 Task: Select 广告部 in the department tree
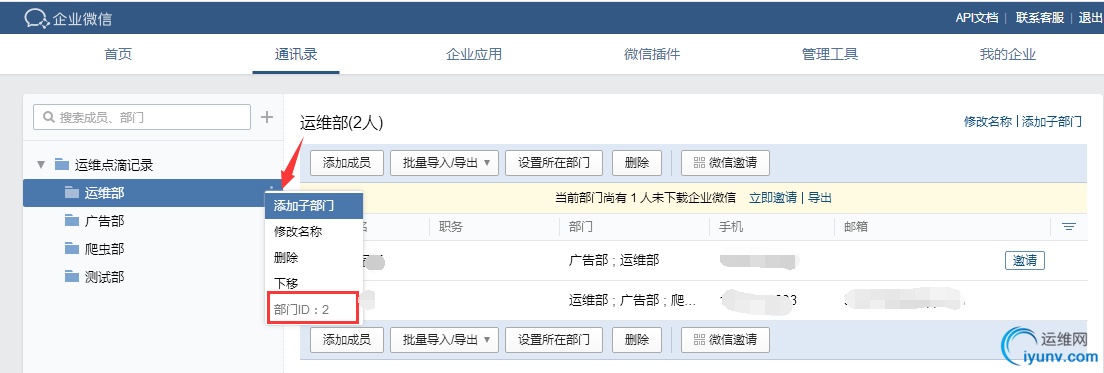coord(104,220)
